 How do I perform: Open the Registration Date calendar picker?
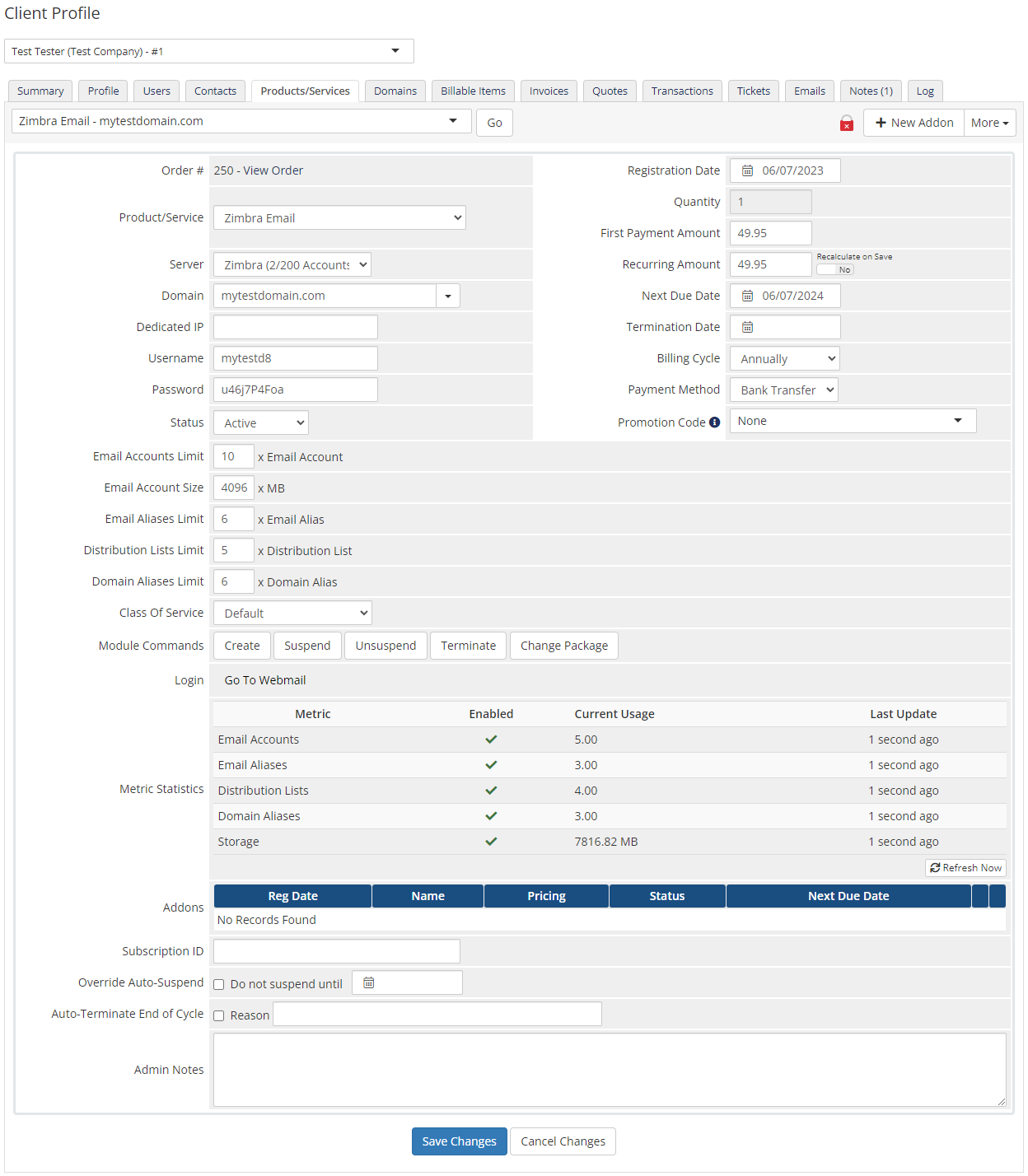tap(746, 170)
